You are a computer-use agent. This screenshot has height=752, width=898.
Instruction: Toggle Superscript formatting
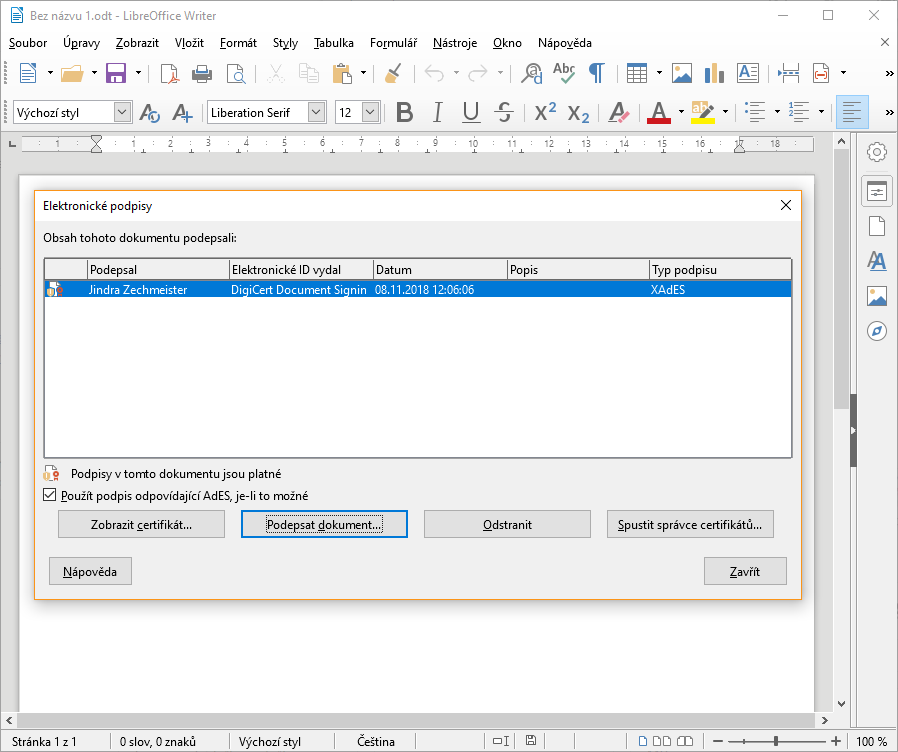[x=545, y=112]
